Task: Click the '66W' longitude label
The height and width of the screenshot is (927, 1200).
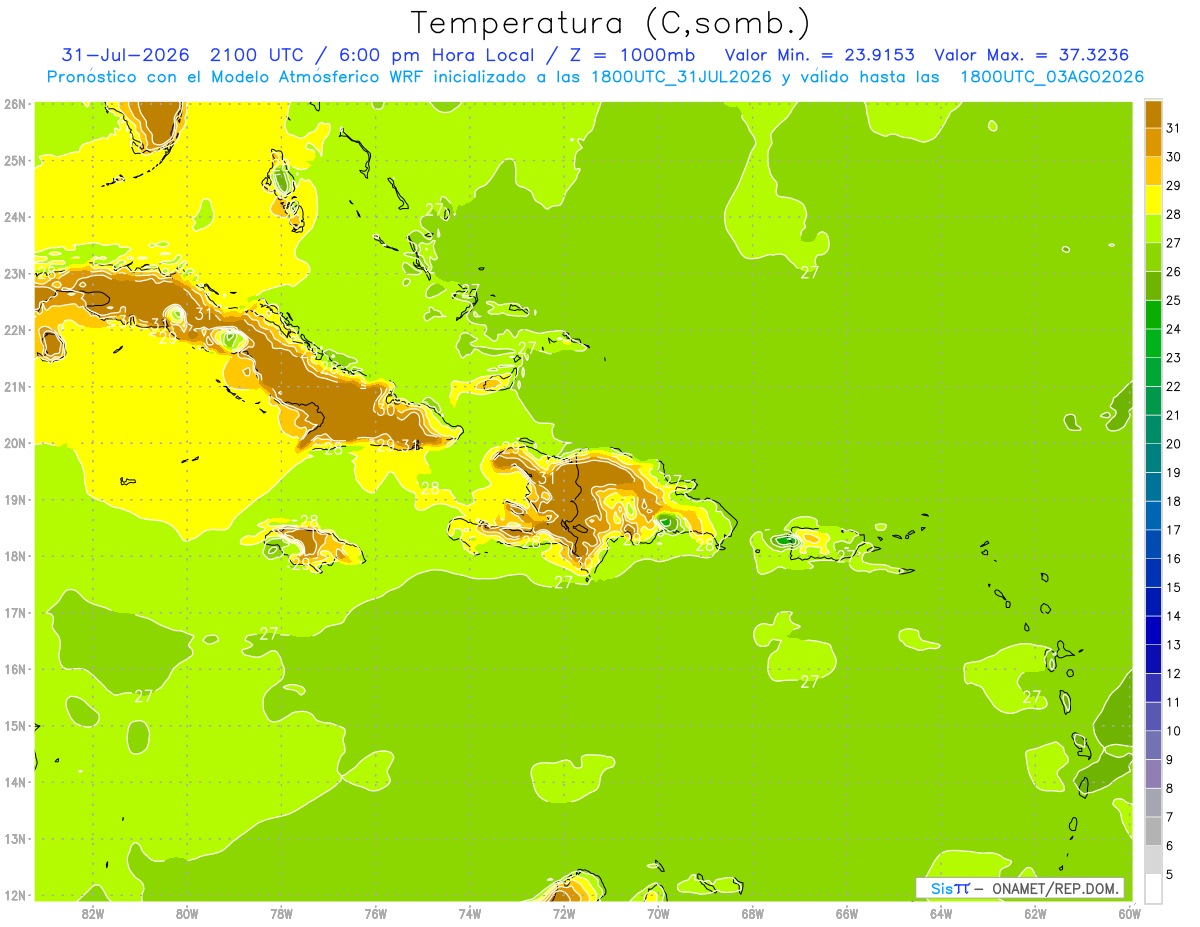Action: pos(846,913)
